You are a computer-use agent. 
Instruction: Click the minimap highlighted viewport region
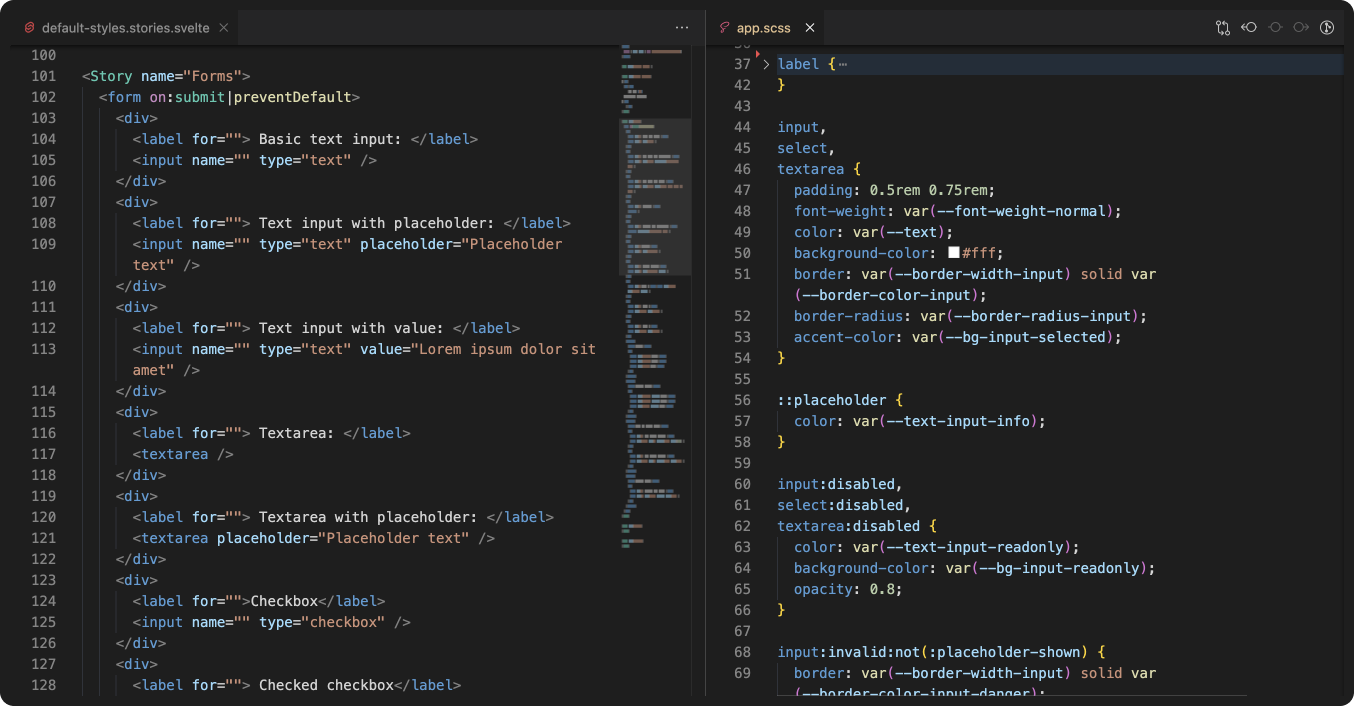coord(655,196)
